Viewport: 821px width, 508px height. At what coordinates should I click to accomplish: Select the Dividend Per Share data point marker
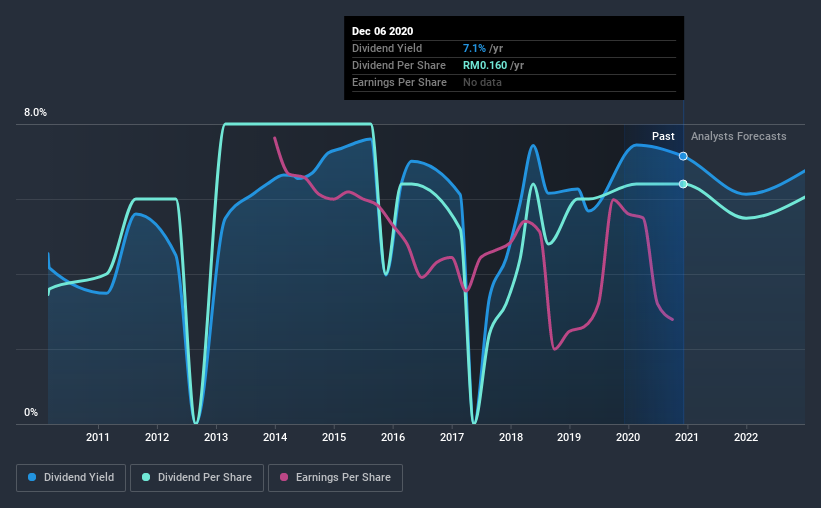pos(683,184)
